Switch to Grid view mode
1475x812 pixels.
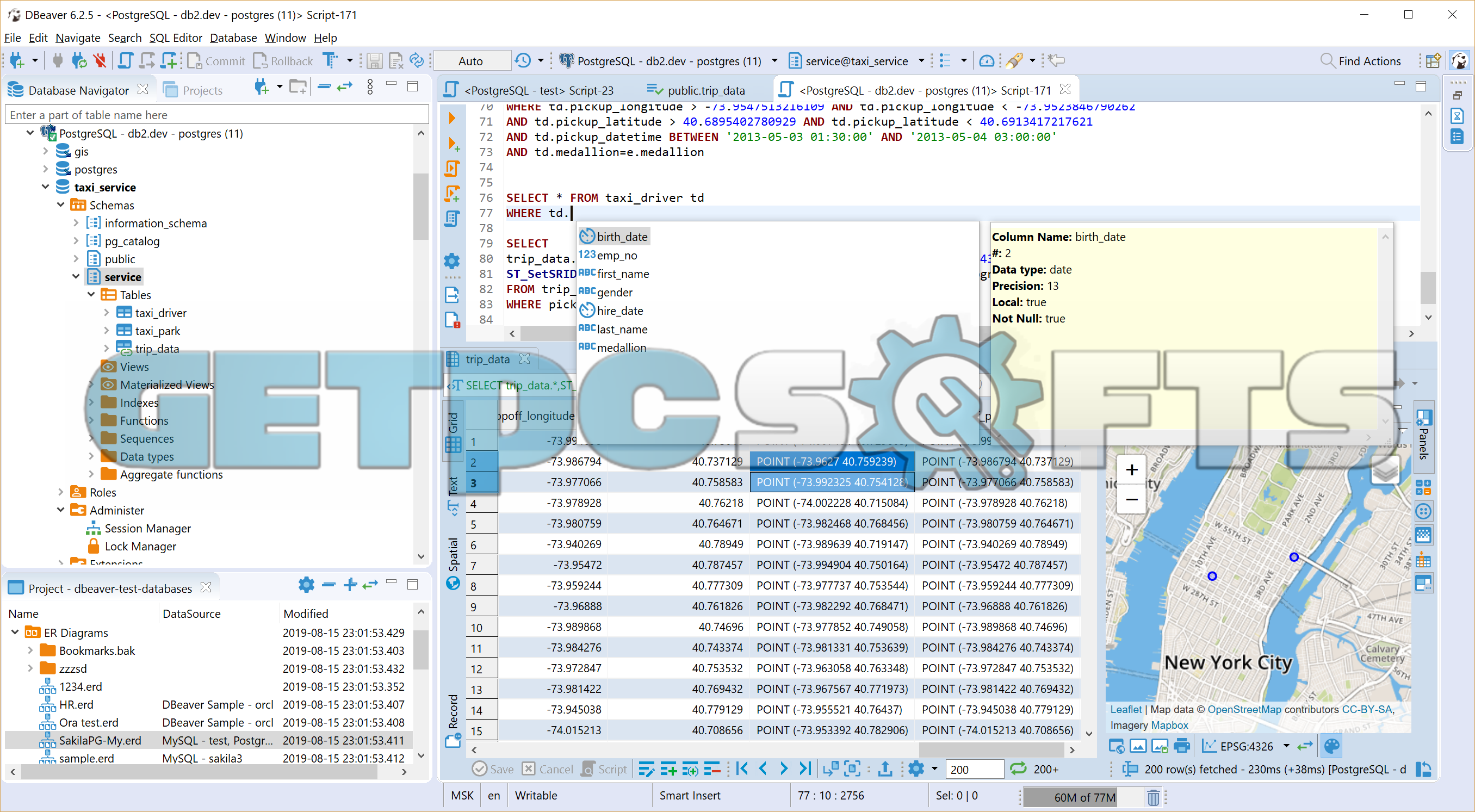(x=453, y=432)
